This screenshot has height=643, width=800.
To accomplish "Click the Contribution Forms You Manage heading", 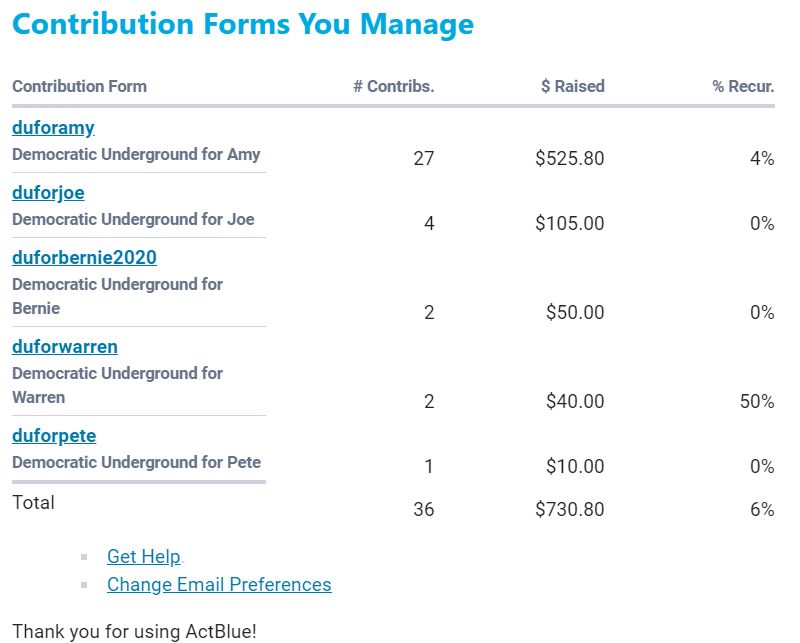I will (243, 24).
